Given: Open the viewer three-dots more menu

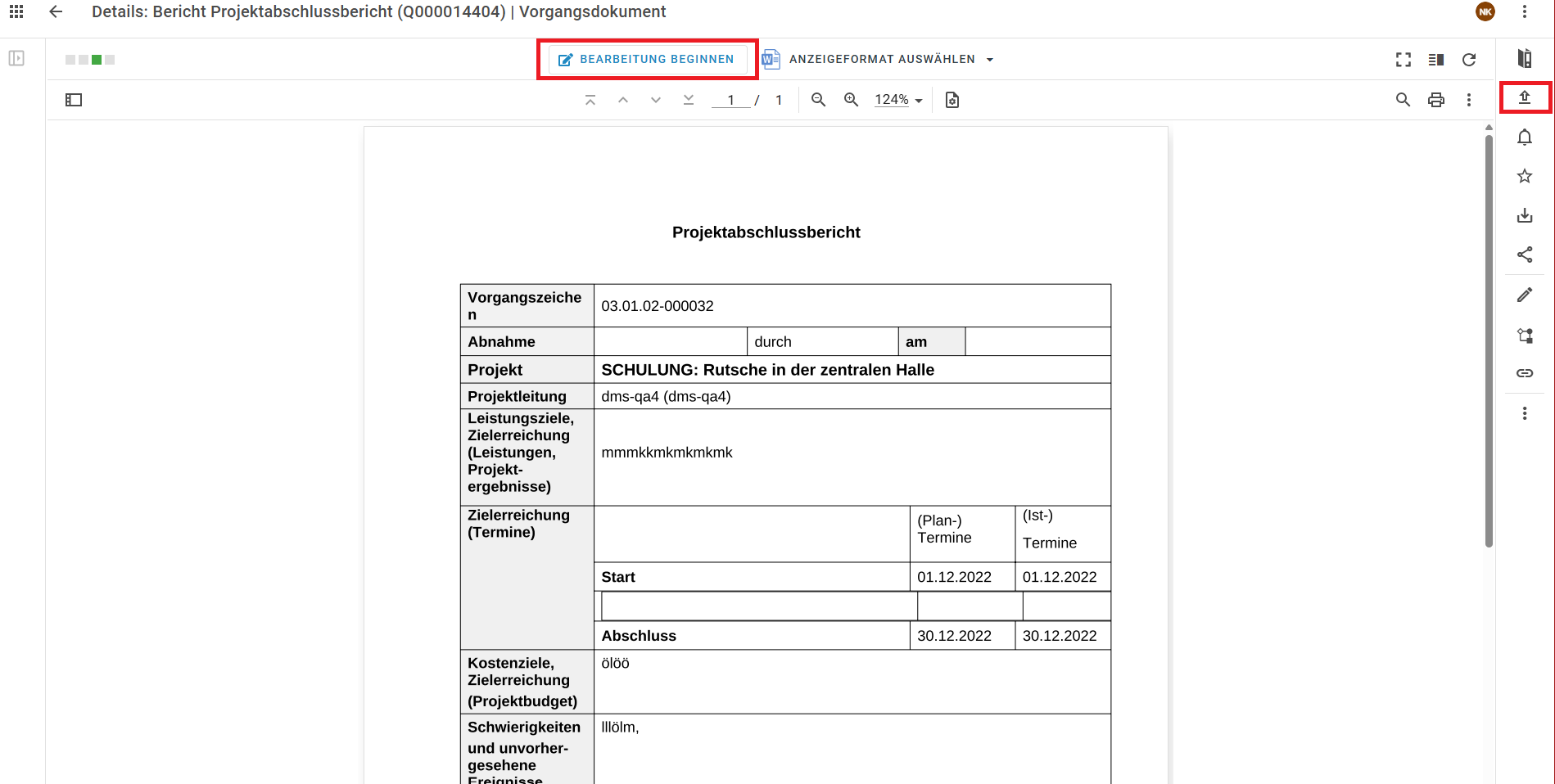Looking at the screenshot, I should tap(1468, 100).
